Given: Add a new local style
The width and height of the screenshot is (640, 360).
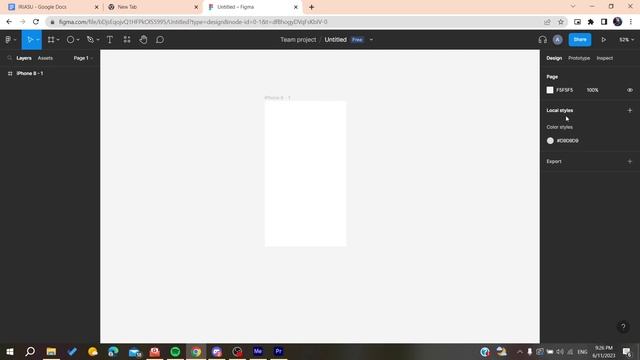Looking at the screenshot, I should pyautogui.click(x=629, y=110).
